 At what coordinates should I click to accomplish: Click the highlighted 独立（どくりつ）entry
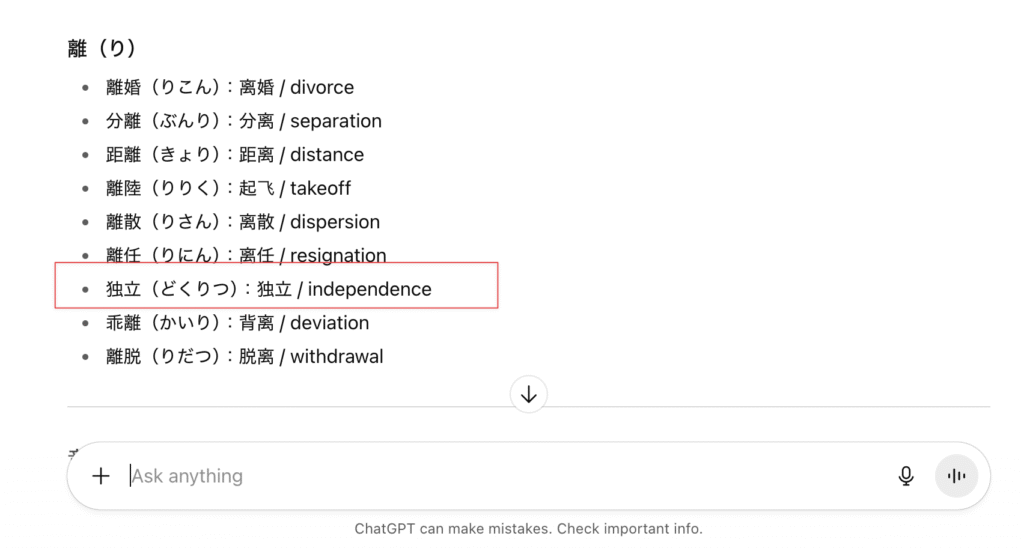pyautogui.click(x=268, y=289)
